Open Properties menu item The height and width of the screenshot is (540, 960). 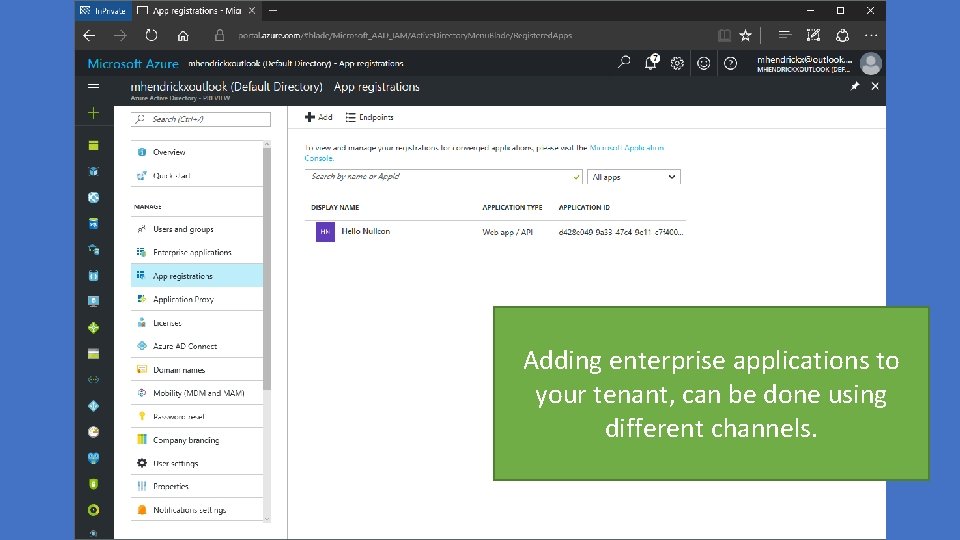tap(197, 486)
